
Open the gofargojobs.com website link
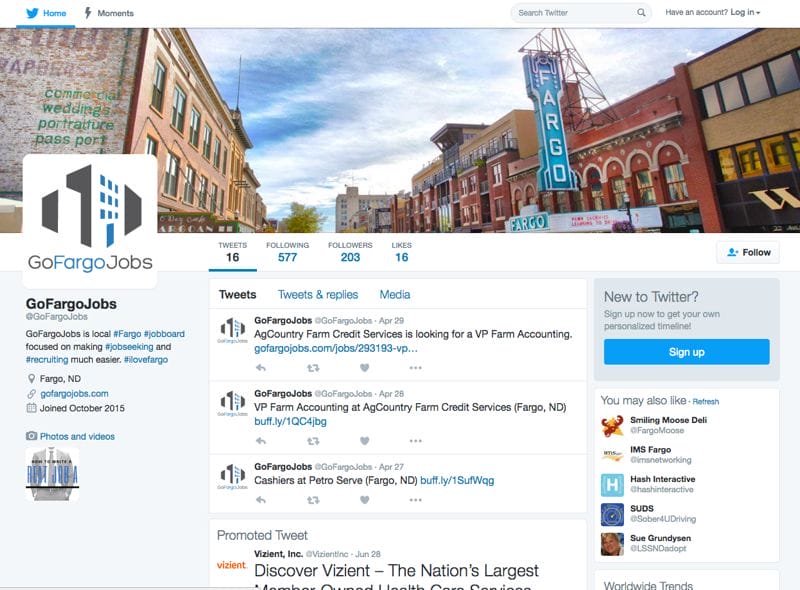74,394
